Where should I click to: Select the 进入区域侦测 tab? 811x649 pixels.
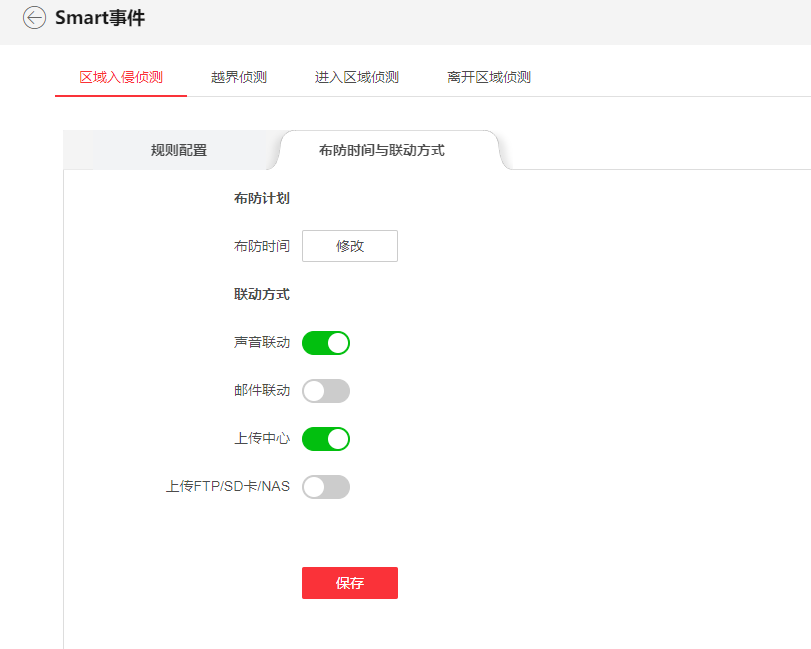pyautogui.click(x=357, y=78)
